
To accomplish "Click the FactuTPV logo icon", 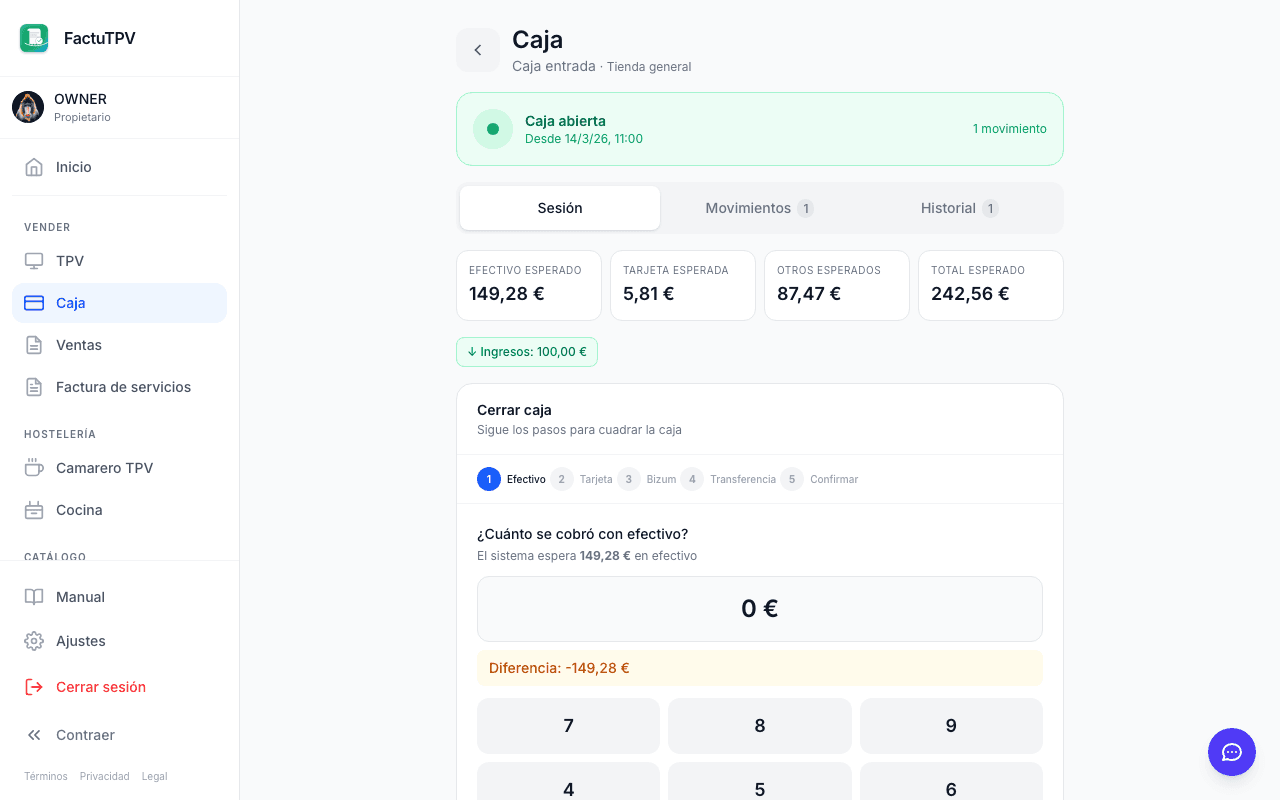I will [x=34, y=38].
